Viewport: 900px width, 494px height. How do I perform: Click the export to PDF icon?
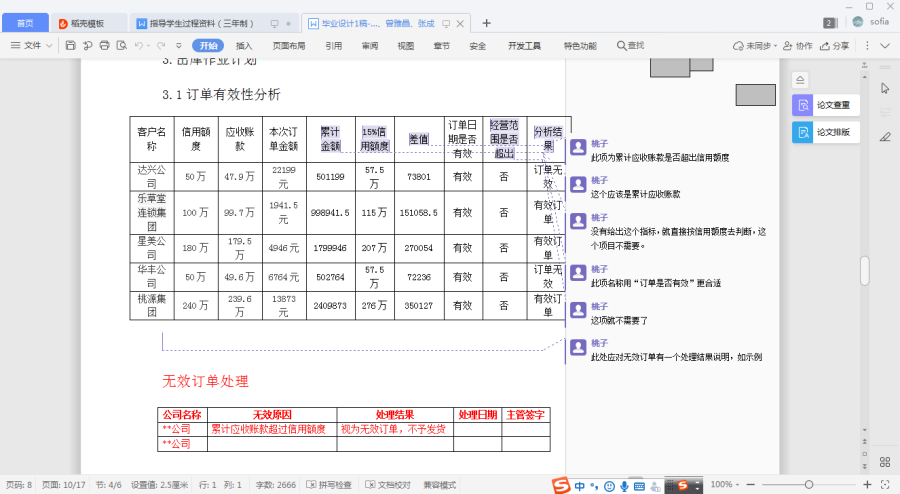point(87,45)
